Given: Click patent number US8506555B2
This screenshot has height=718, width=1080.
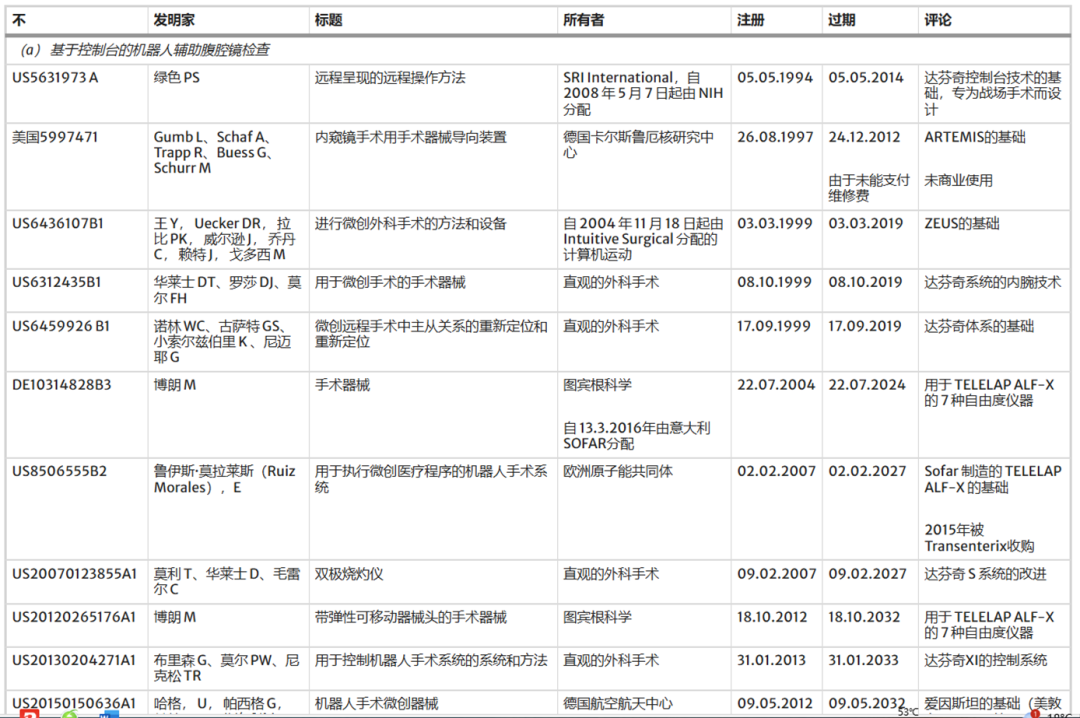Looking at the screenshot, I should point(59,471).
